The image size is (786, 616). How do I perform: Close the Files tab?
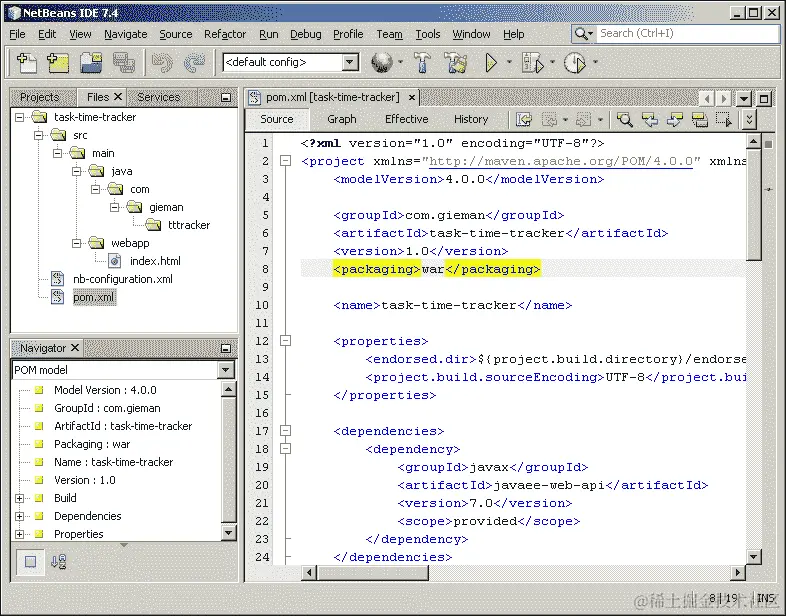tap(118, 97)
